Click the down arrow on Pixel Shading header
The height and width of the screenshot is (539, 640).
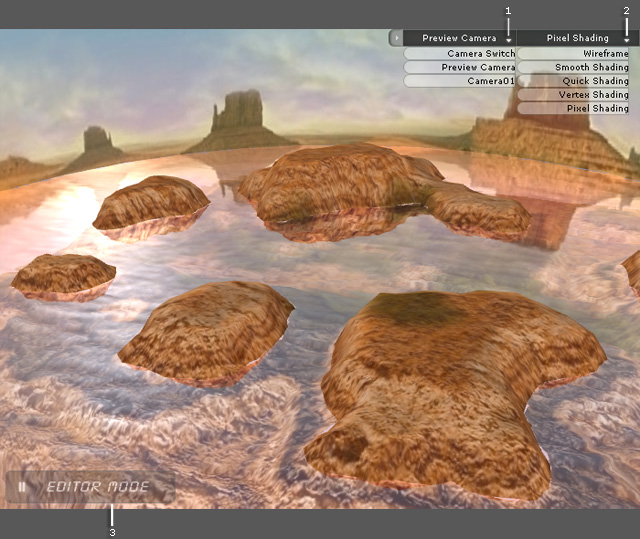pos(626,39)
